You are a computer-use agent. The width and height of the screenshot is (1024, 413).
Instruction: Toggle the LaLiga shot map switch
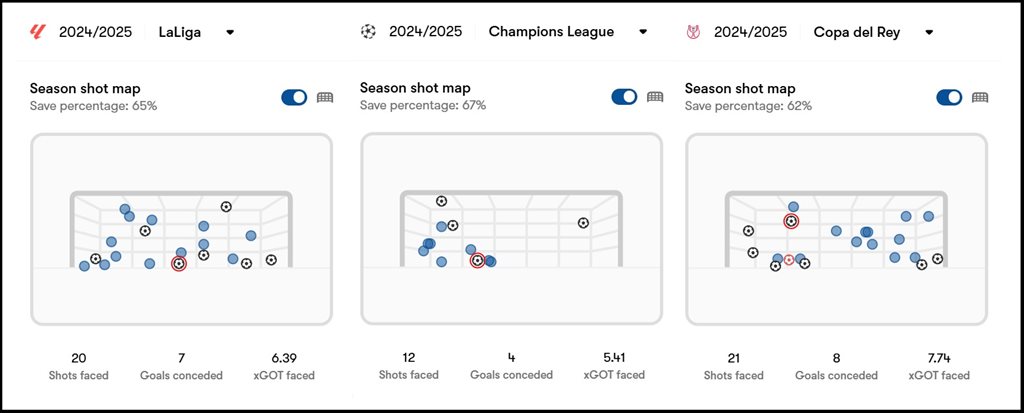pyautogui.click(x=294, y=97)
